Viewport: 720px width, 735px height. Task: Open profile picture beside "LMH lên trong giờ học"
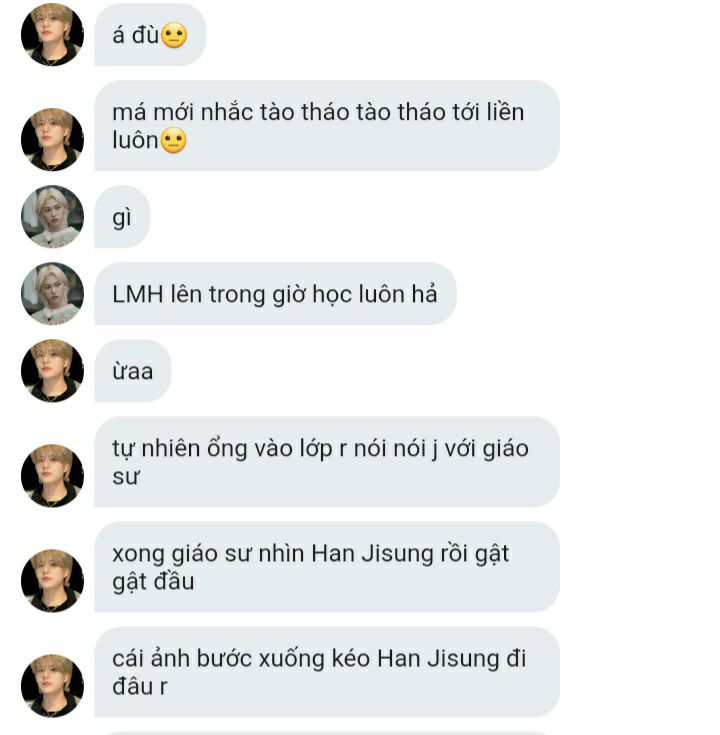52,293
